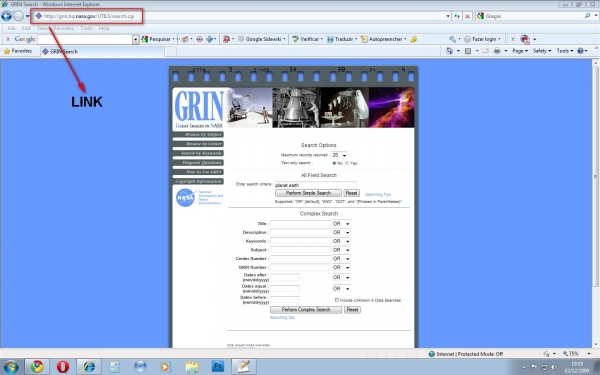Open Photoshop from the taskbar
Screen dimensions: 600x375
tap(218, 367)
